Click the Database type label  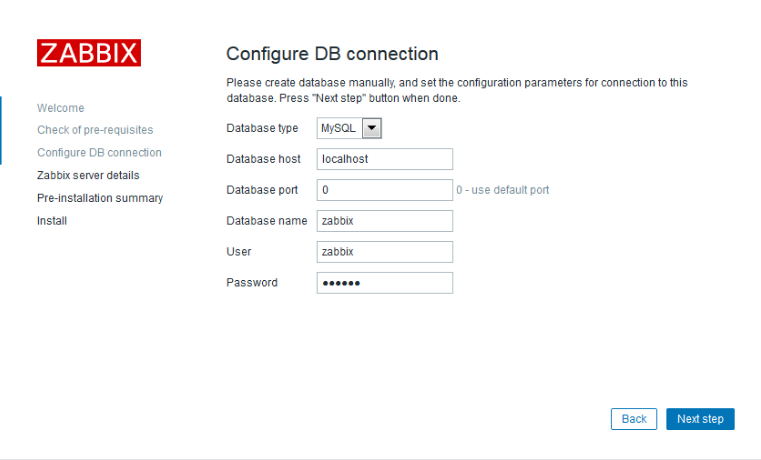(262, 128)
